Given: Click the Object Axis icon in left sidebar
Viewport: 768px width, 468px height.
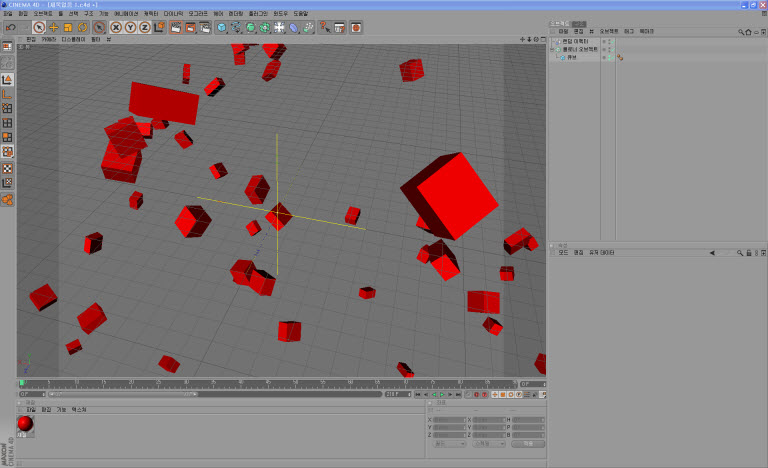Looking at the screenshot, I should [x=7, y=94].
